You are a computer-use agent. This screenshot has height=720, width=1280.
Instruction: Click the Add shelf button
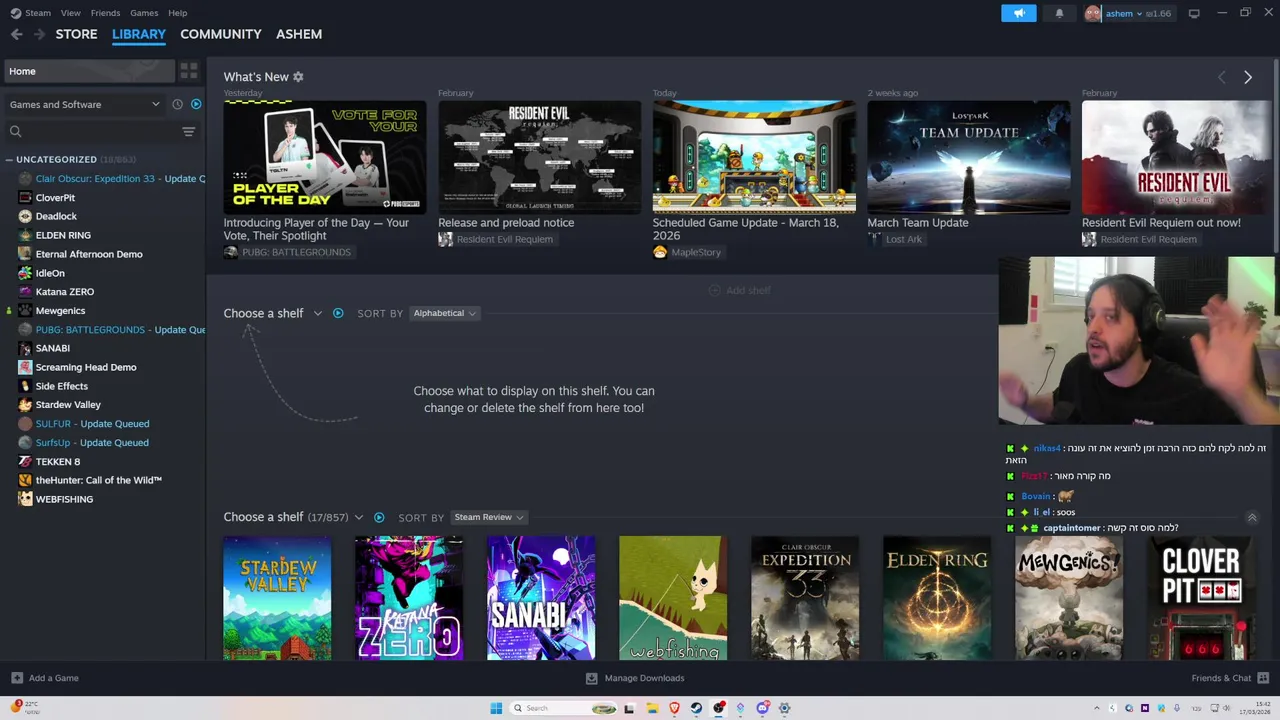(739, 290)
